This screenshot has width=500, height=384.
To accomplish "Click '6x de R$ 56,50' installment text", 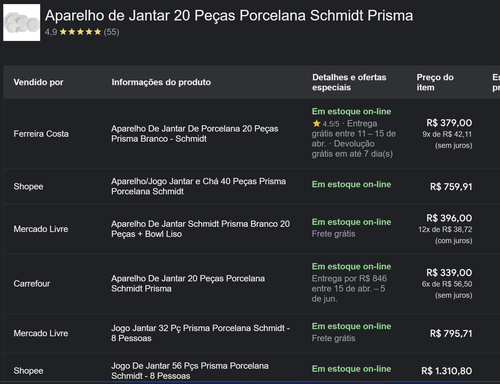I will coord(447,284).
